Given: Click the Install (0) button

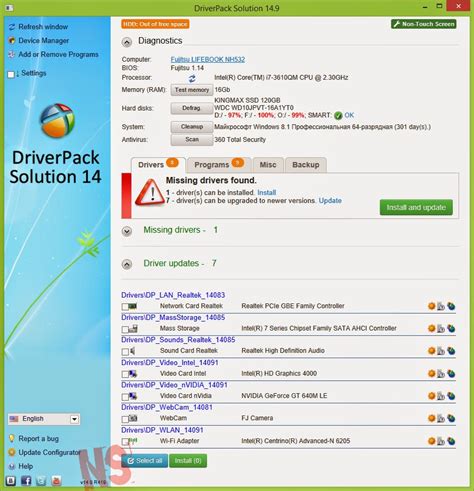Looking at the screenshot, I should [188, 461].
